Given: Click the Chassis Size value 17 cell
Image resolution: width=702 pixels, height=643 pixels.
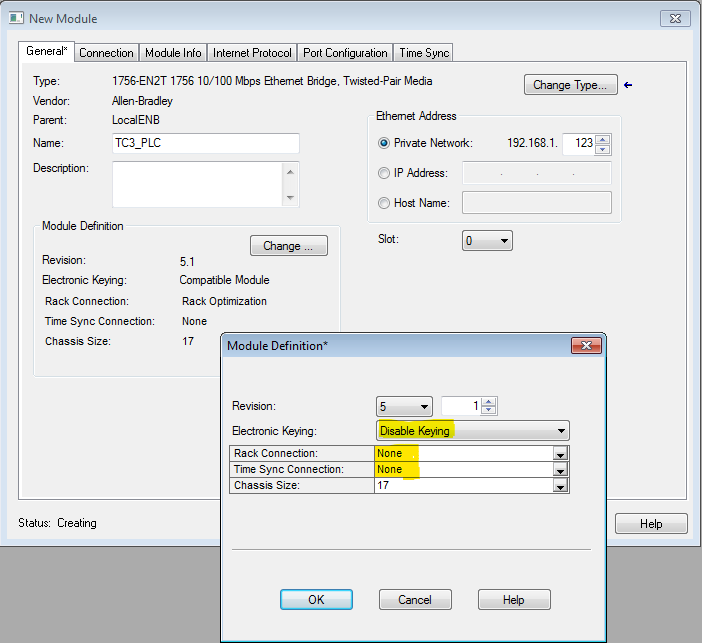Looking at the screenshot, I should (463, 486).
